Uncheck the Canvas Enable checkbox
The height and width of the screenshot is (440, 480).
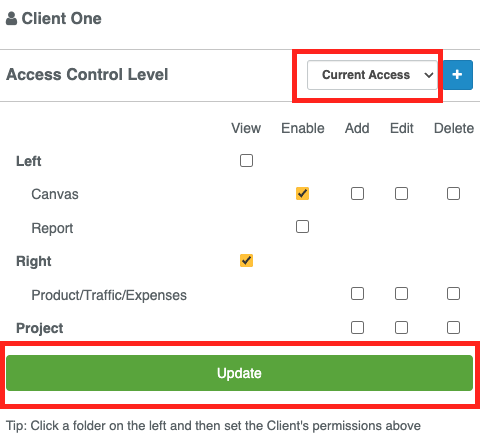302,194
